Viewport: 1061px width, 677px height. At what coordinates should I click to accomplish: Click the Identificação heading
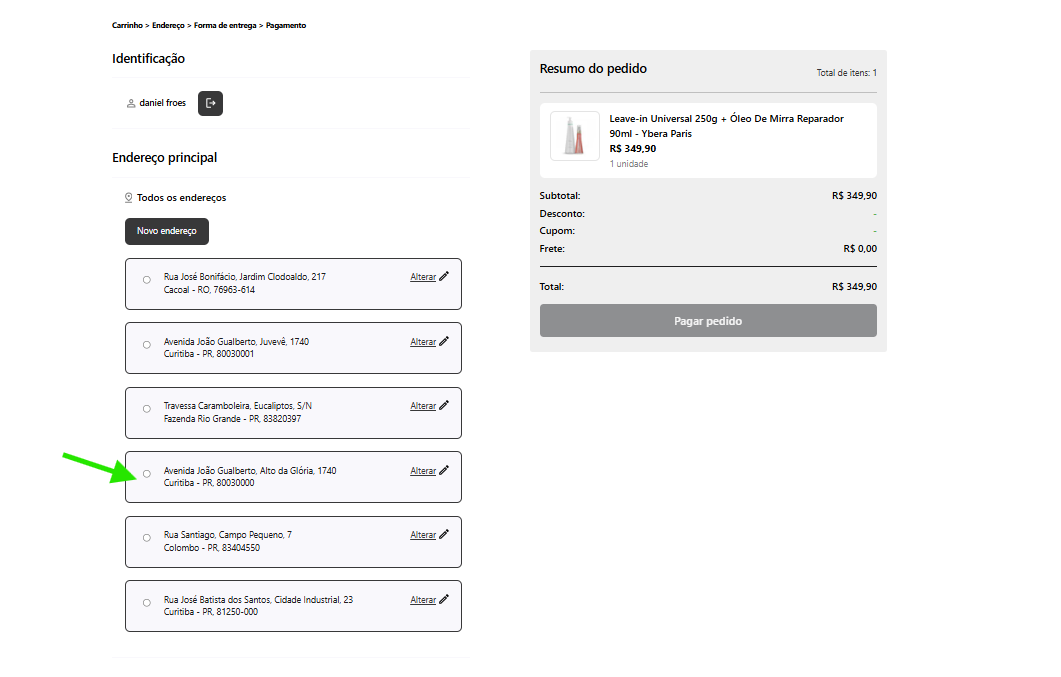(x=148, y=59)
